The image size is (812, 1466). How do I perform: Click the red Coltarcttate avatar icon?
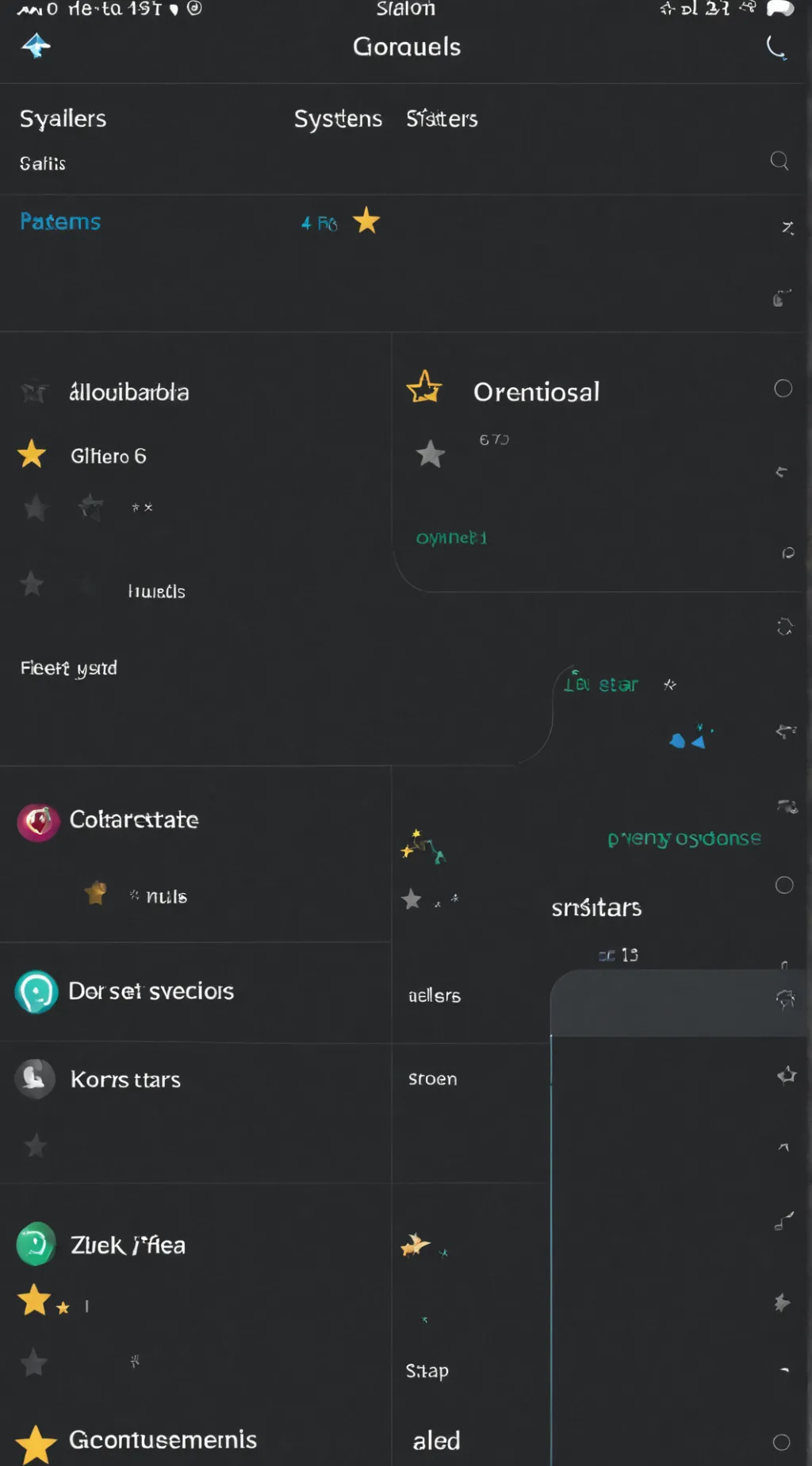(x=38, y=822)
